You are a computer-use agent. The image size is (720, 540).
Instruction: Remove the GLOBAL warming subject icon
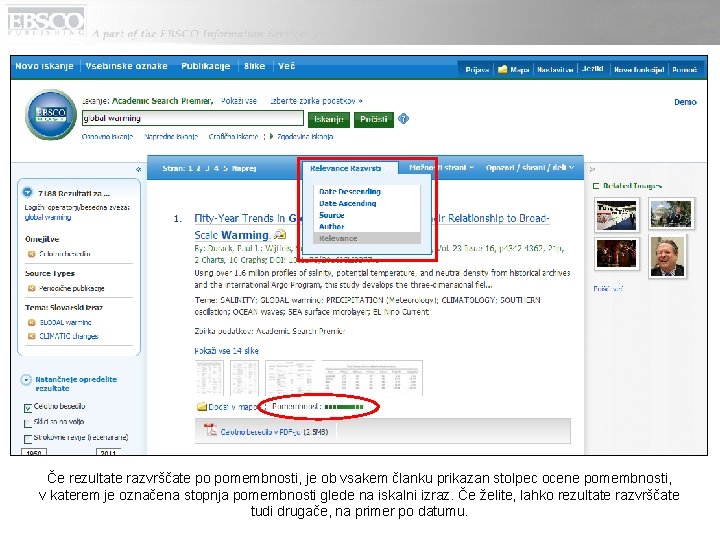(31, 322)
